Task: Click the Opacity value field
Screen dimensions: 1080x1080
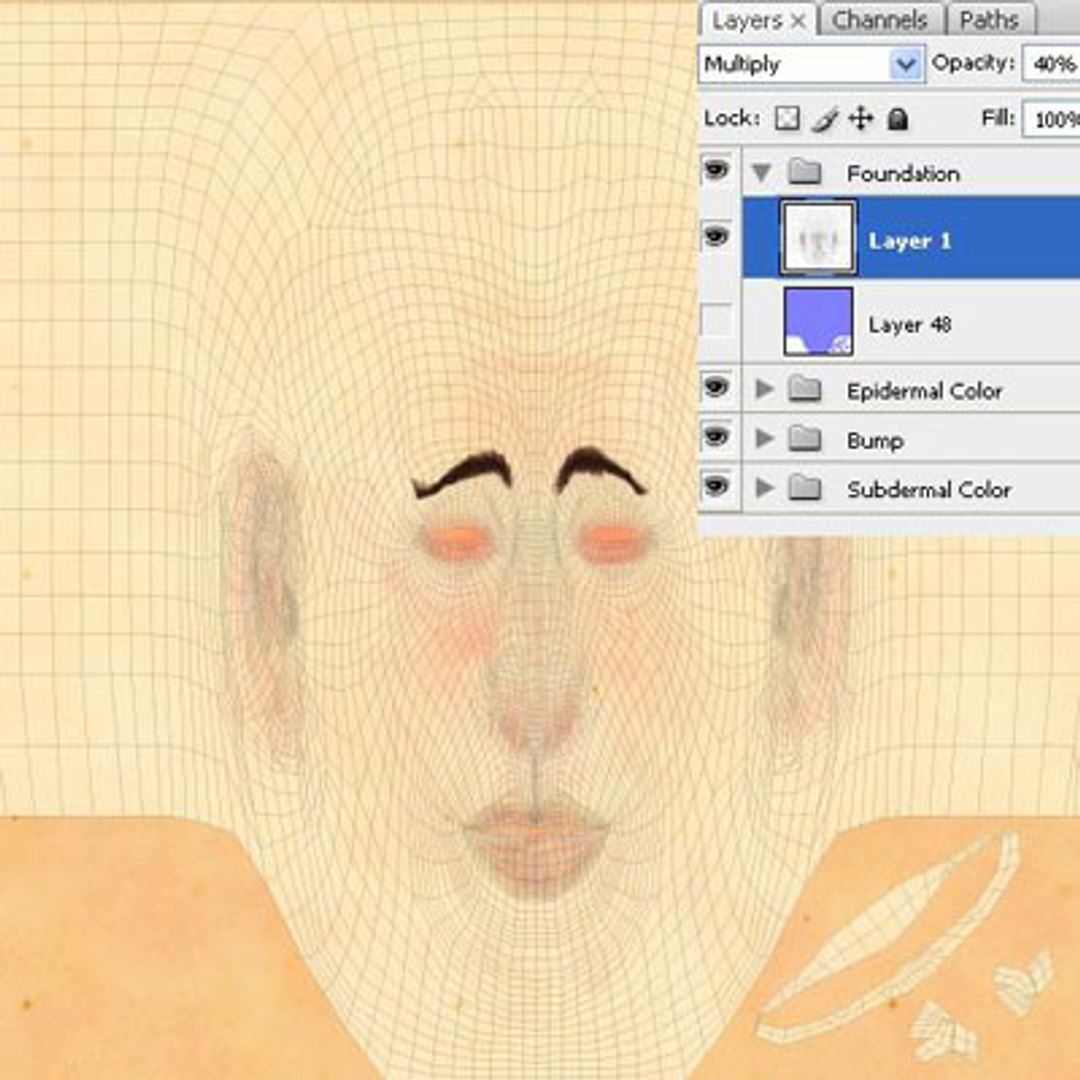Action: pyautogui.click(x=1051, y=63)
